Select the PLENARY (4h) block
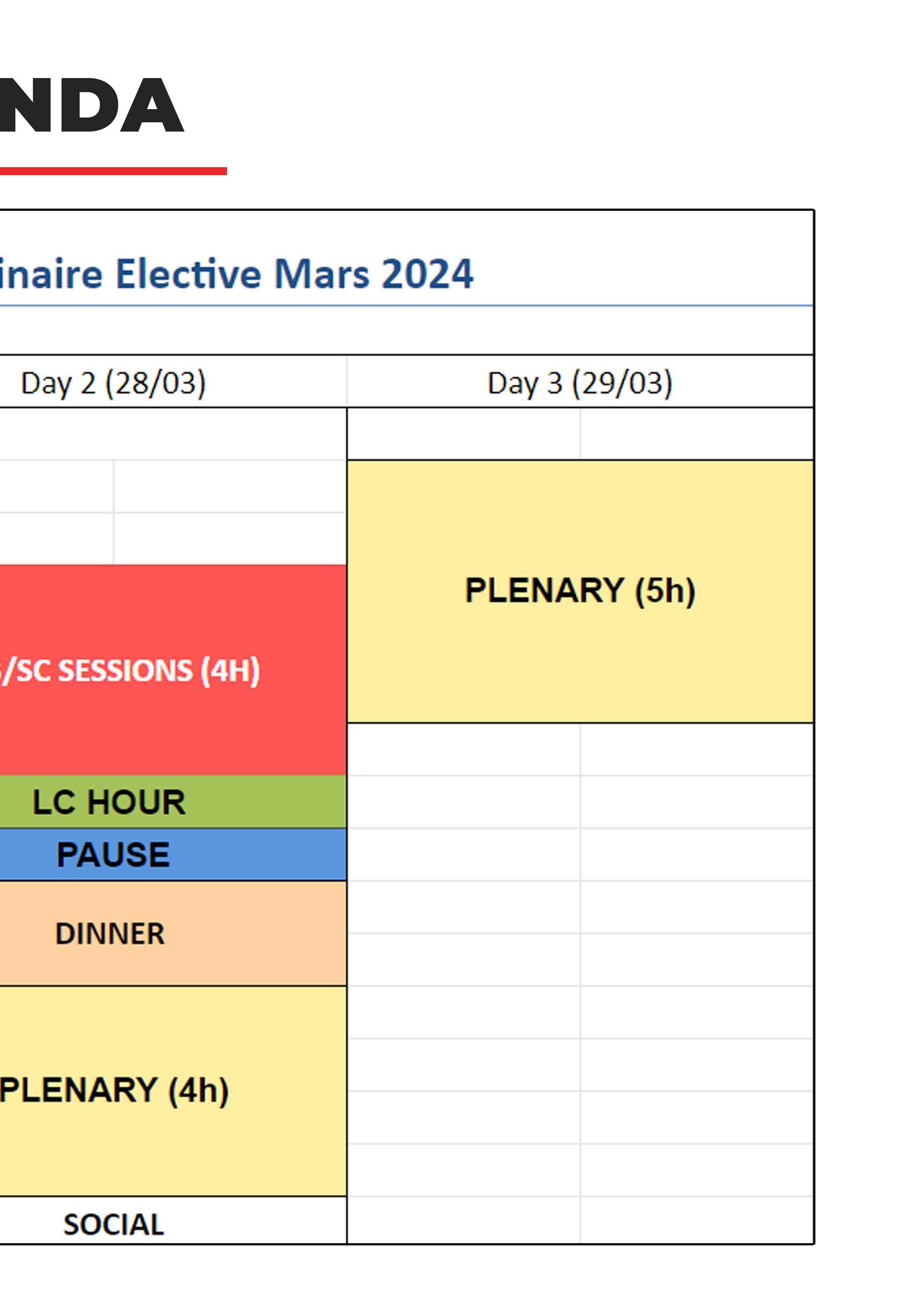This screenshot has height=1307, width=924. click(x=114, y=1090)
